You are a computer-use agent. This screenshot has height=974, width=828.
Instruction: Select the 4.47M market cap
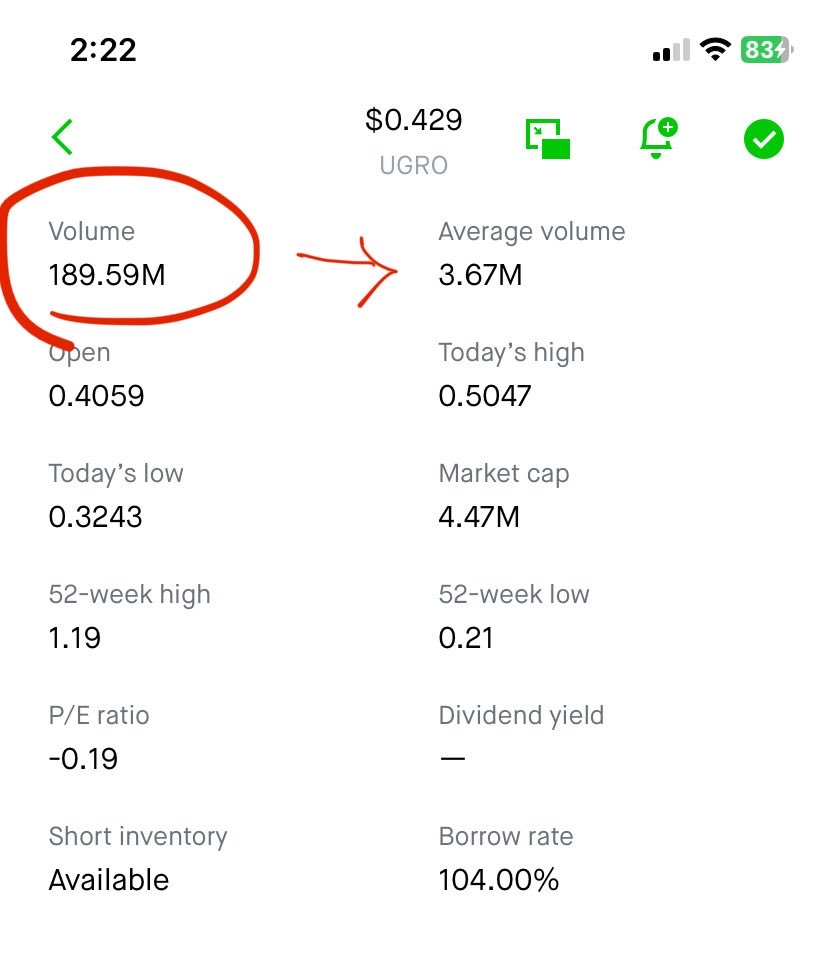point(479,517)
